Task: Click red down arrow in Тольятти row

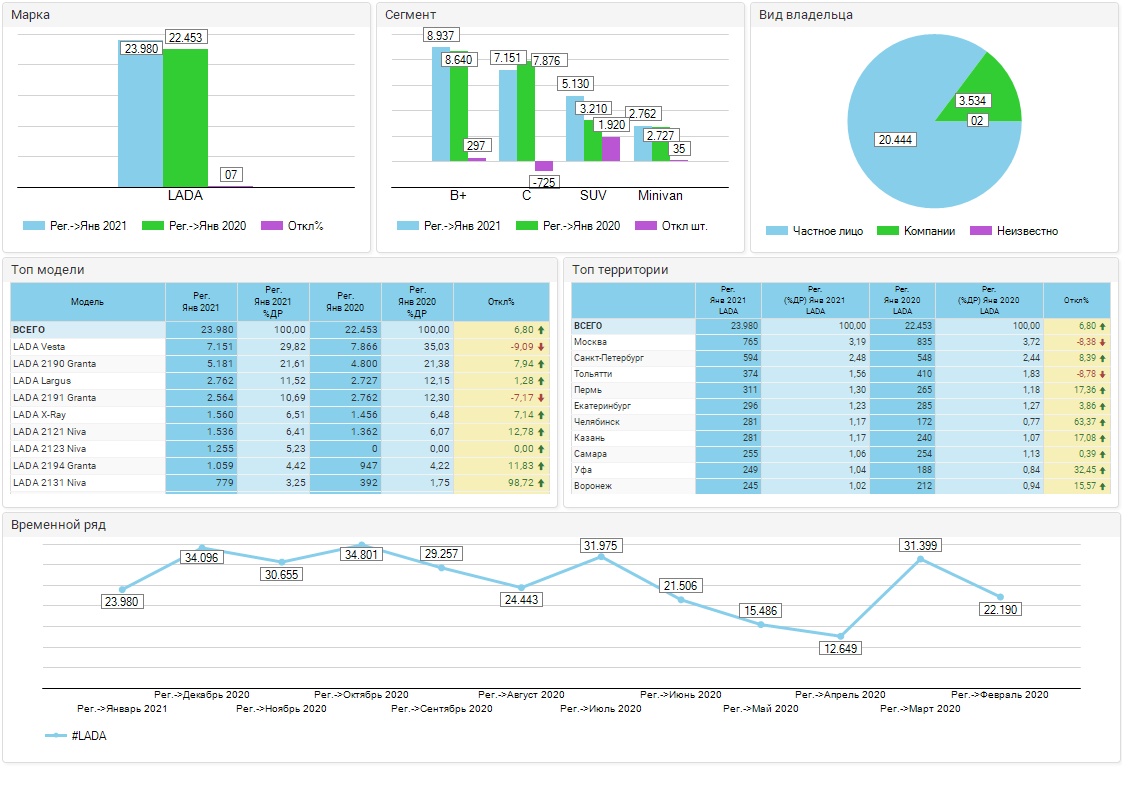Action: coord(1103,374)
